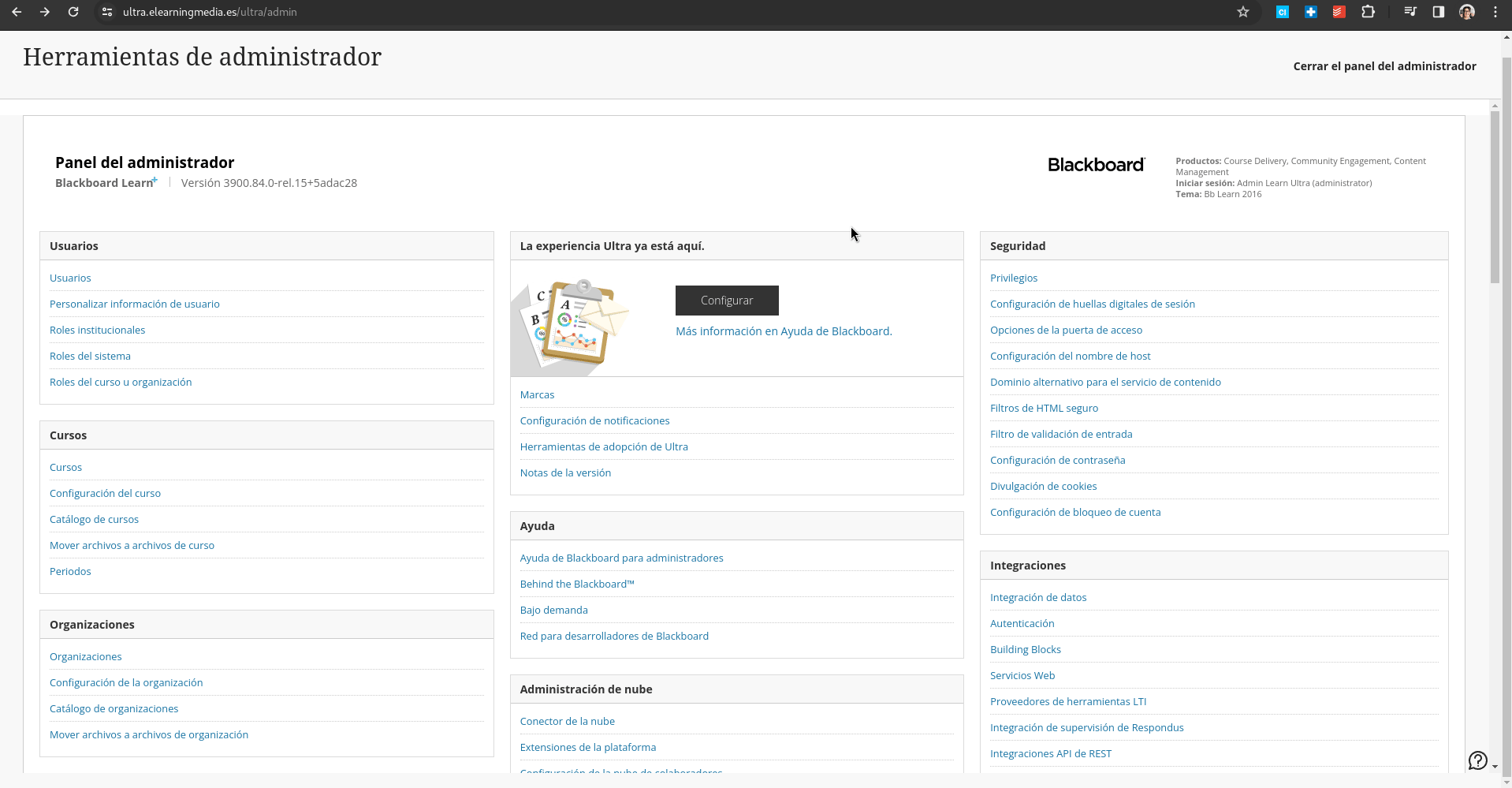Image resolution: width=1512 pixels, height=788 pixels.
Task: Toggle the browser side panel icon
Action: pos(1439,12)
